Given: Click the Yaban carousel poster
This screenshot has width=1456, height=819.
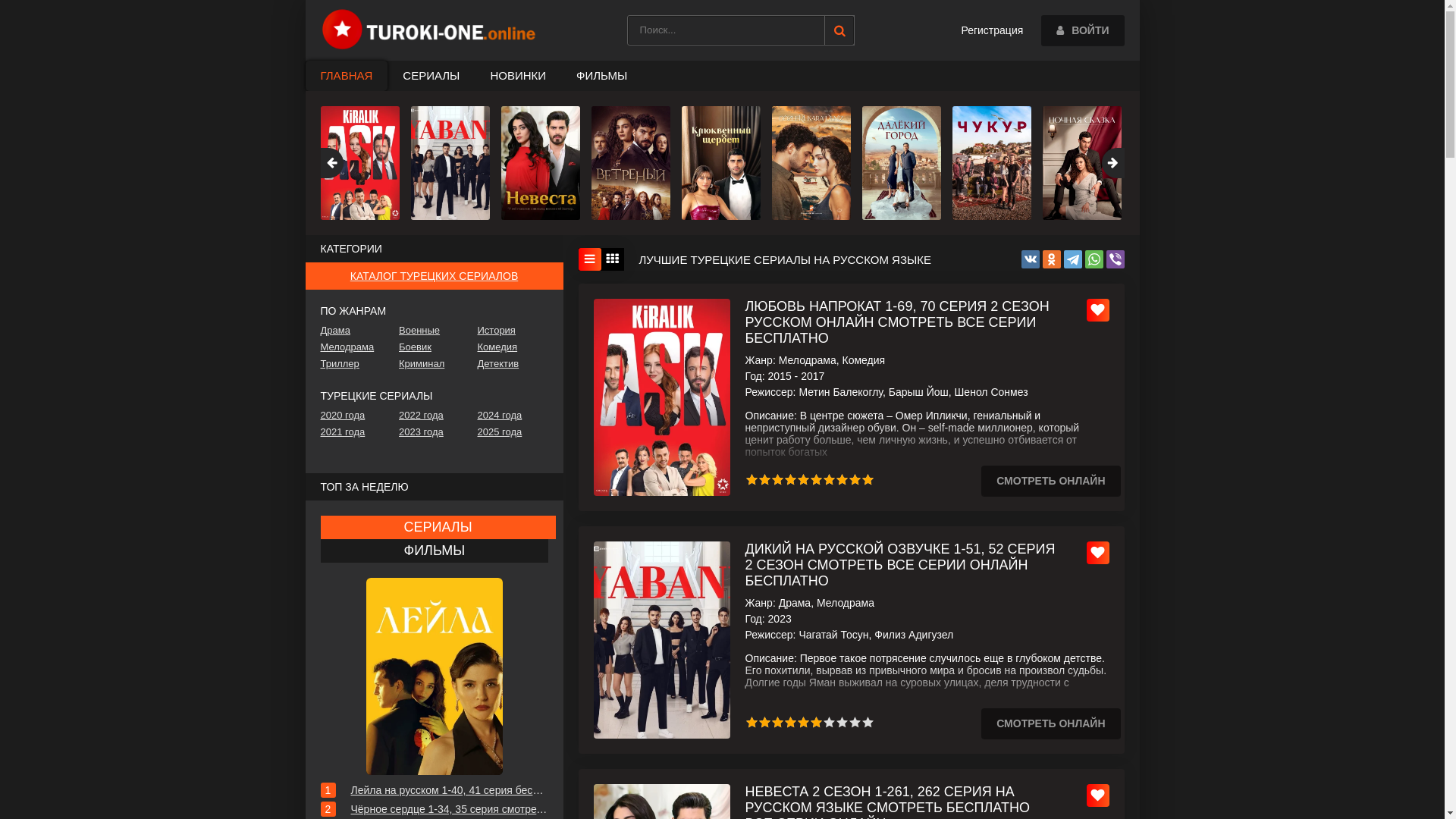Looking at the screenshot, I should coord(450,163).
